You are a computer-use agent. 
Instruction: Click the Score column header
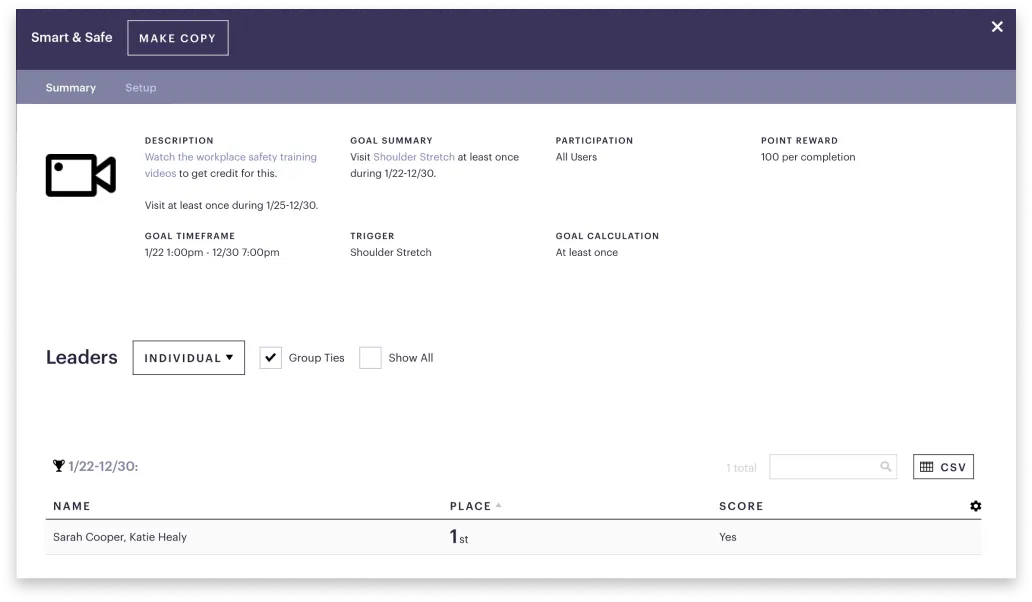[741, 506]
